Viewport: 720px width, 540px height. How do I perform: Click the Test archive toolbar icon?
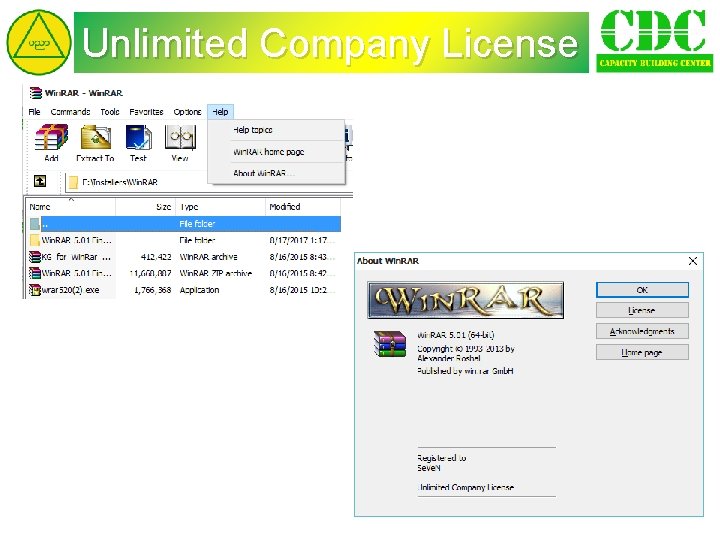coord(138,138)
